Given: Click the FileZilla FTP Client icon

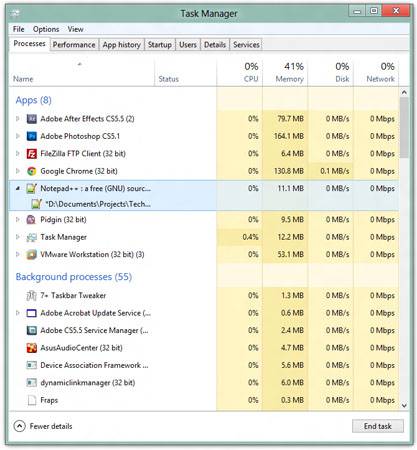Looking at the screenshot, I should pos(32,154).
